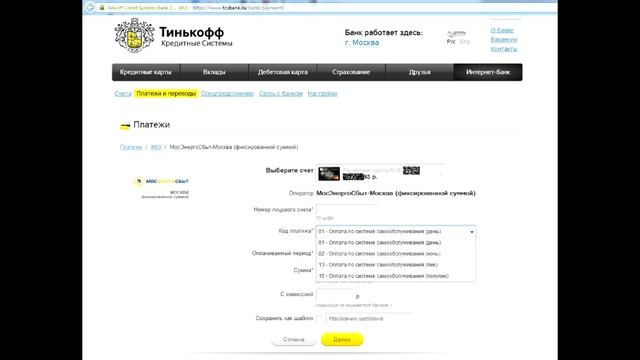The width and height of the screenshot is (640, 360).
Task: Click the С комиссией amount field
Action: point(335,295)
